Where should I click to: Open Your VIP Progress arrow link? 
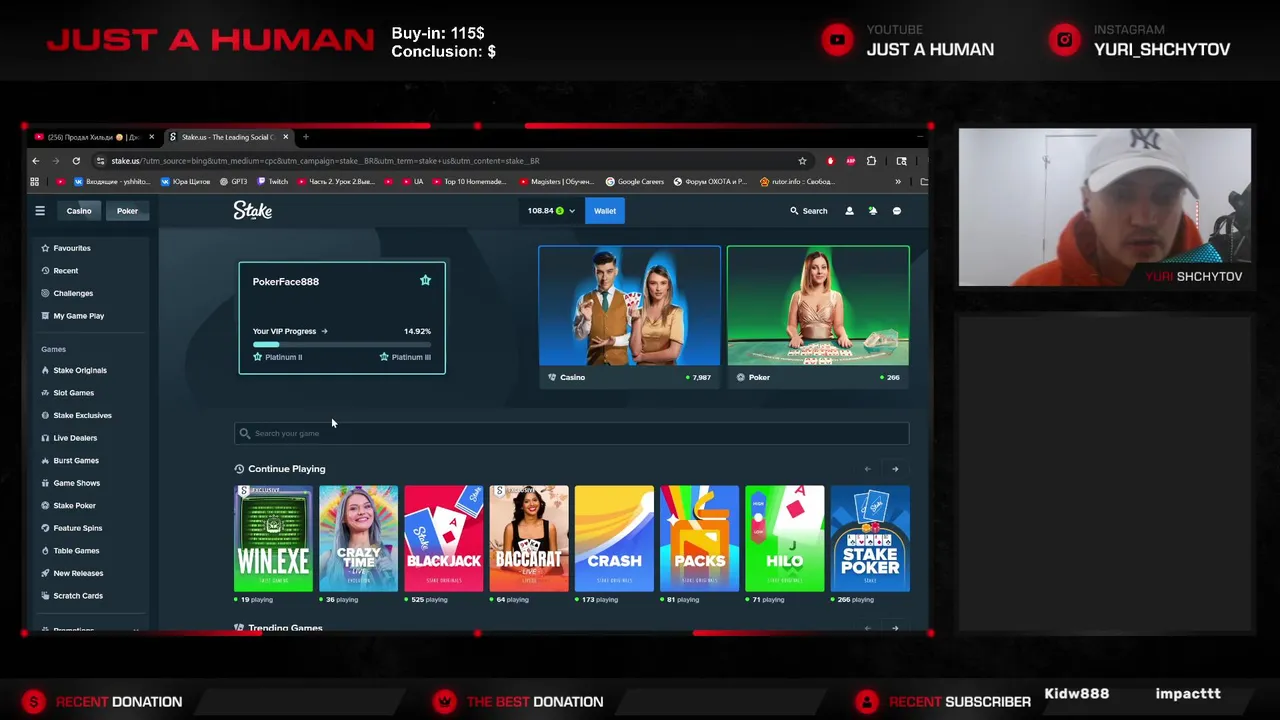pyautogui.click(x=324, y=331)
